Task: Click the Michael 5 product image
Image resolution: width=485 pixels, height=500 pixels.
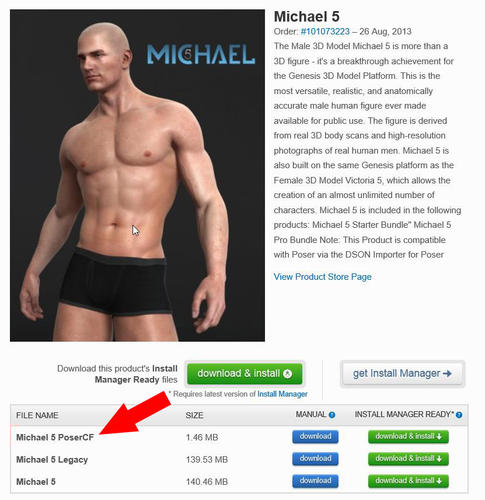Action: point(137,175)
